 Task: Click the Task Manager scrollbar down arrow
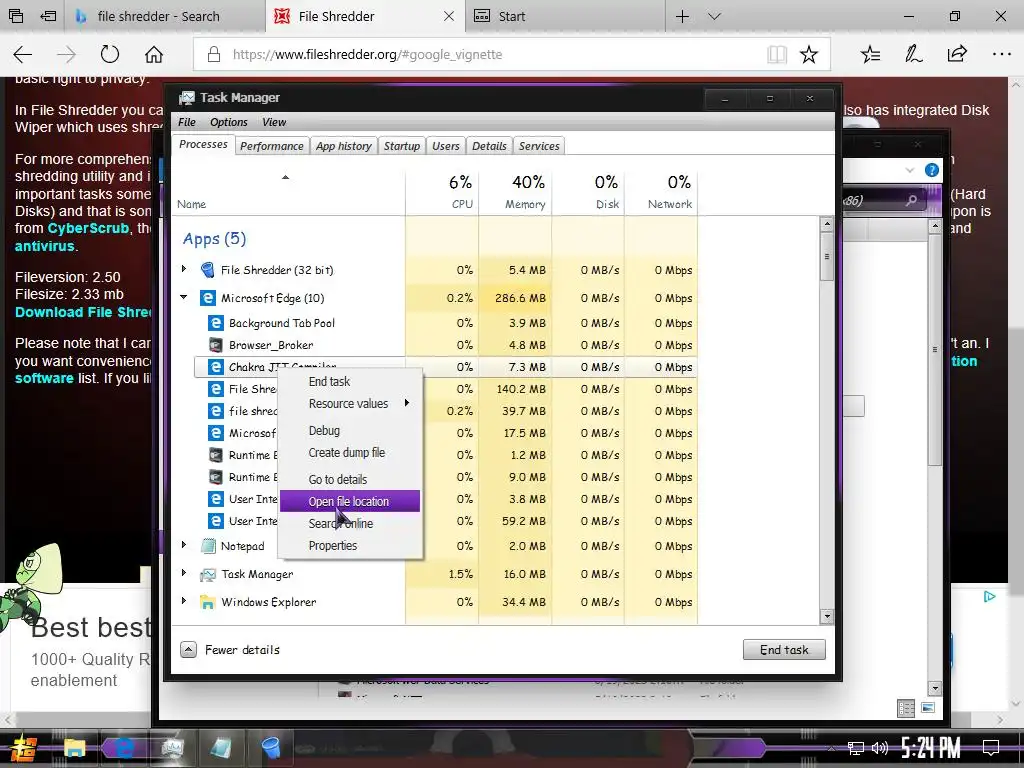click(x=827, y=616)
